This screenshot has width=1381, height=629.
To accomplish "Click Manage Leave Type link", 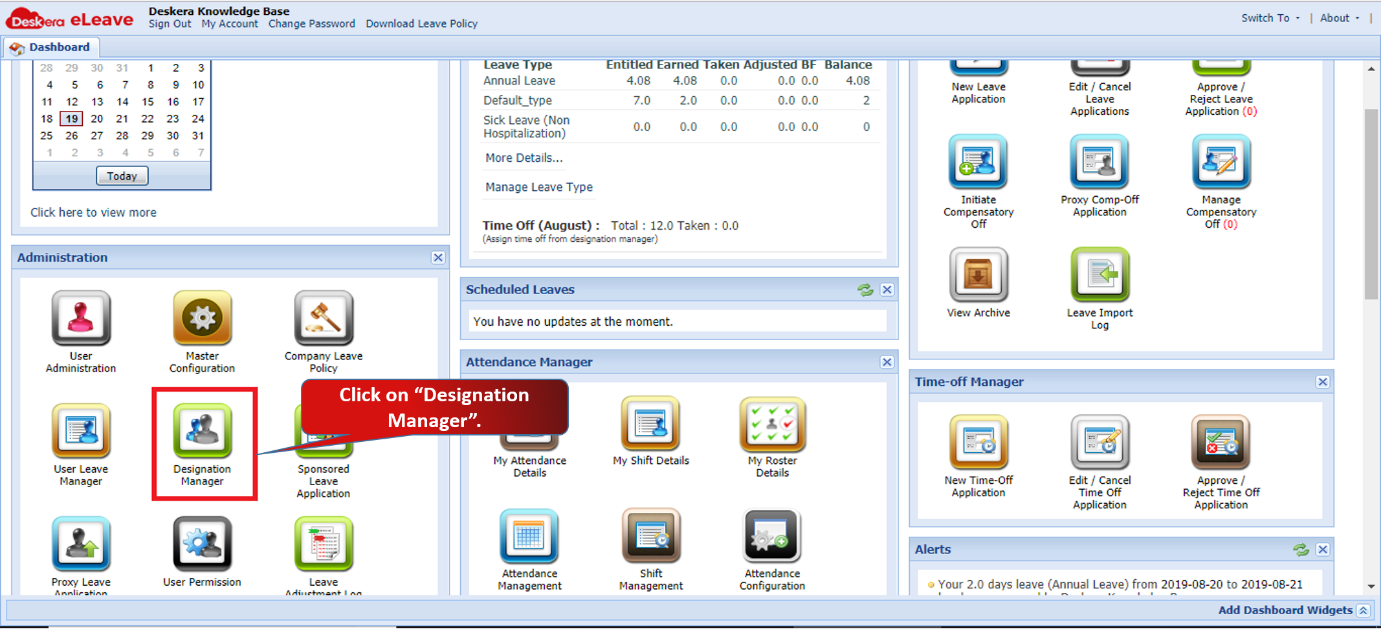I will [539, 187].
